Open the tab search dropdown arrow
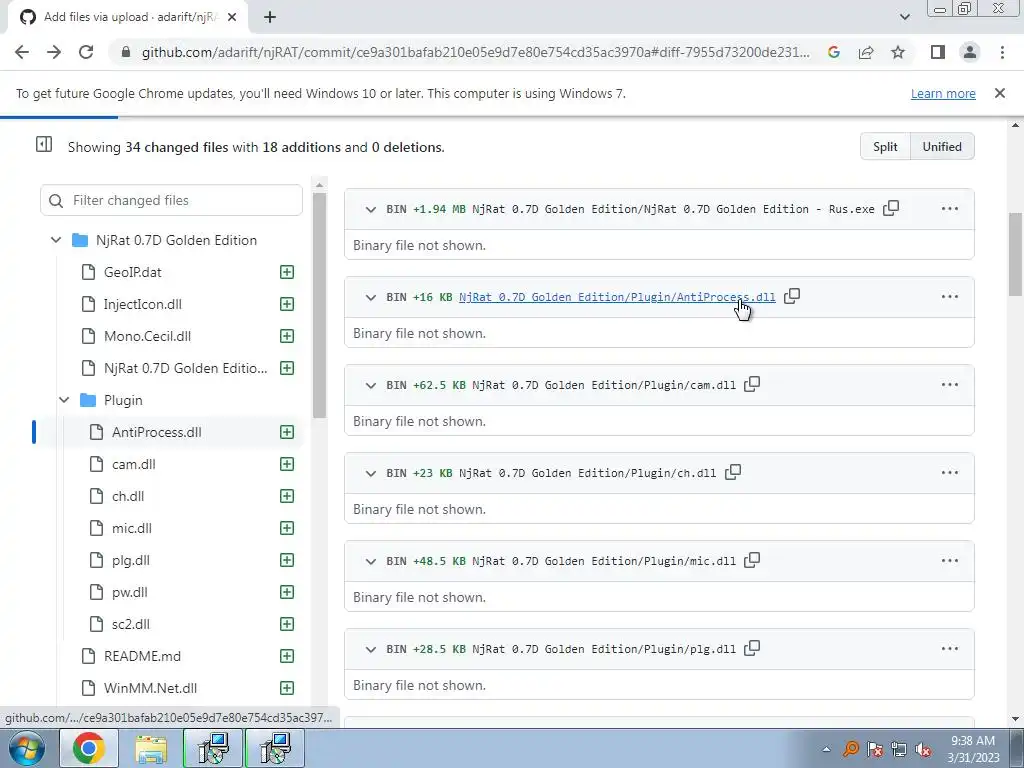 904,17
